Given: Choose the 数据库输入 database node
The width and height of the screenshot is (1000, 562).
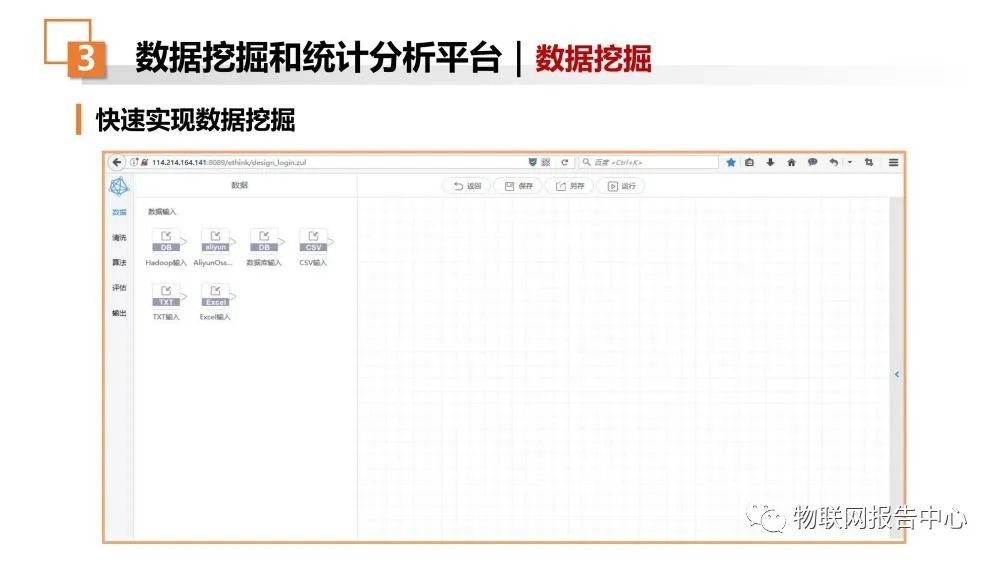Looking at the screenshot, I should coord(264,241).
